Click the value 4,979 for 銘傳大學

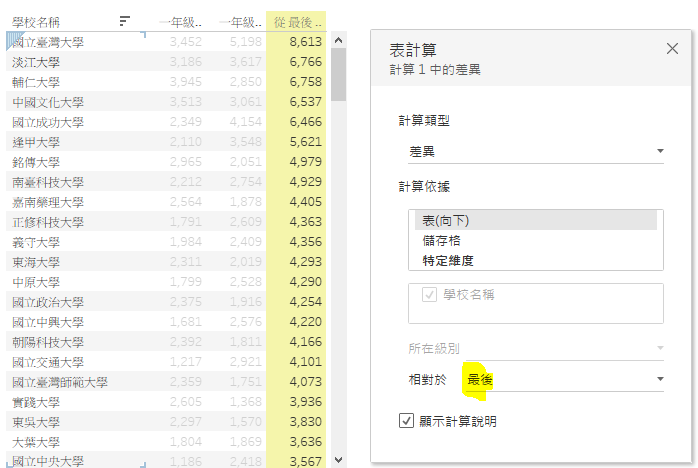305,162
